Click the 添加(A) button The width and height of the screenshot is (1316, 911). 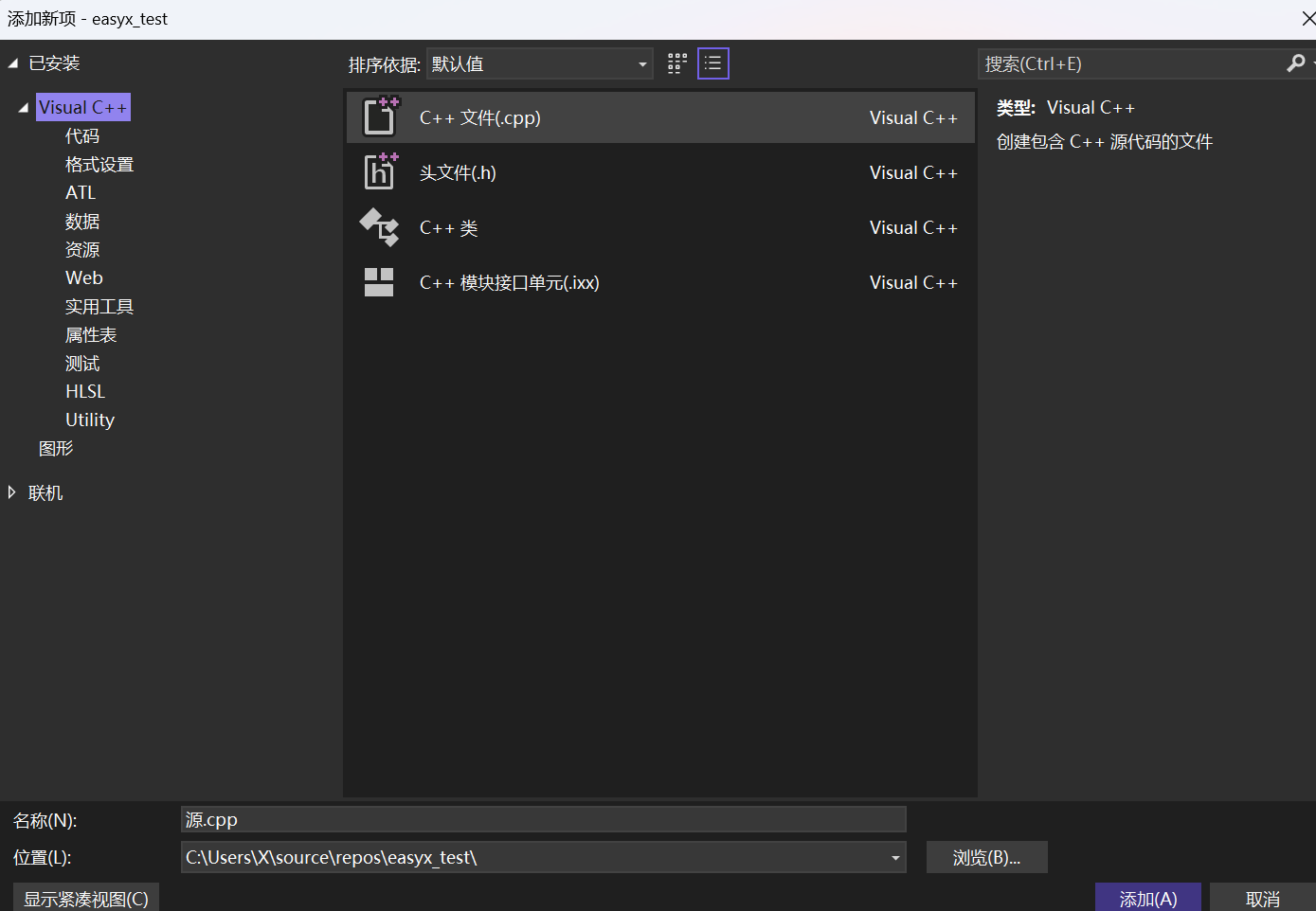(x=1148, y=898)
